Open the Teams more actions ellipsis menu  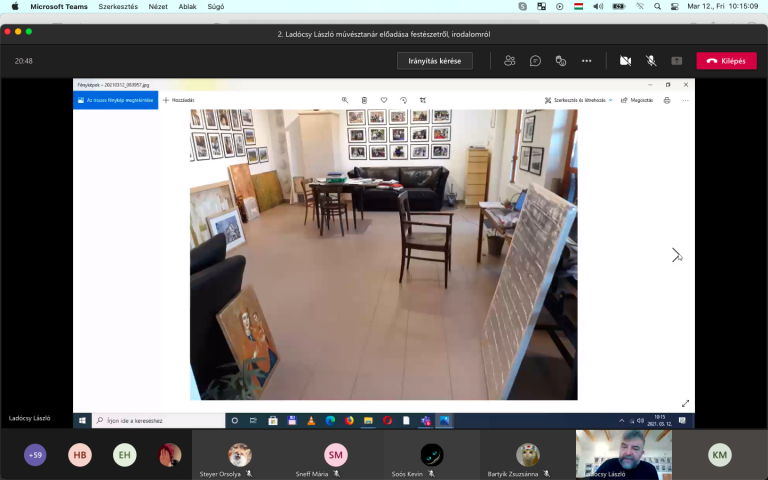point(587,61)
